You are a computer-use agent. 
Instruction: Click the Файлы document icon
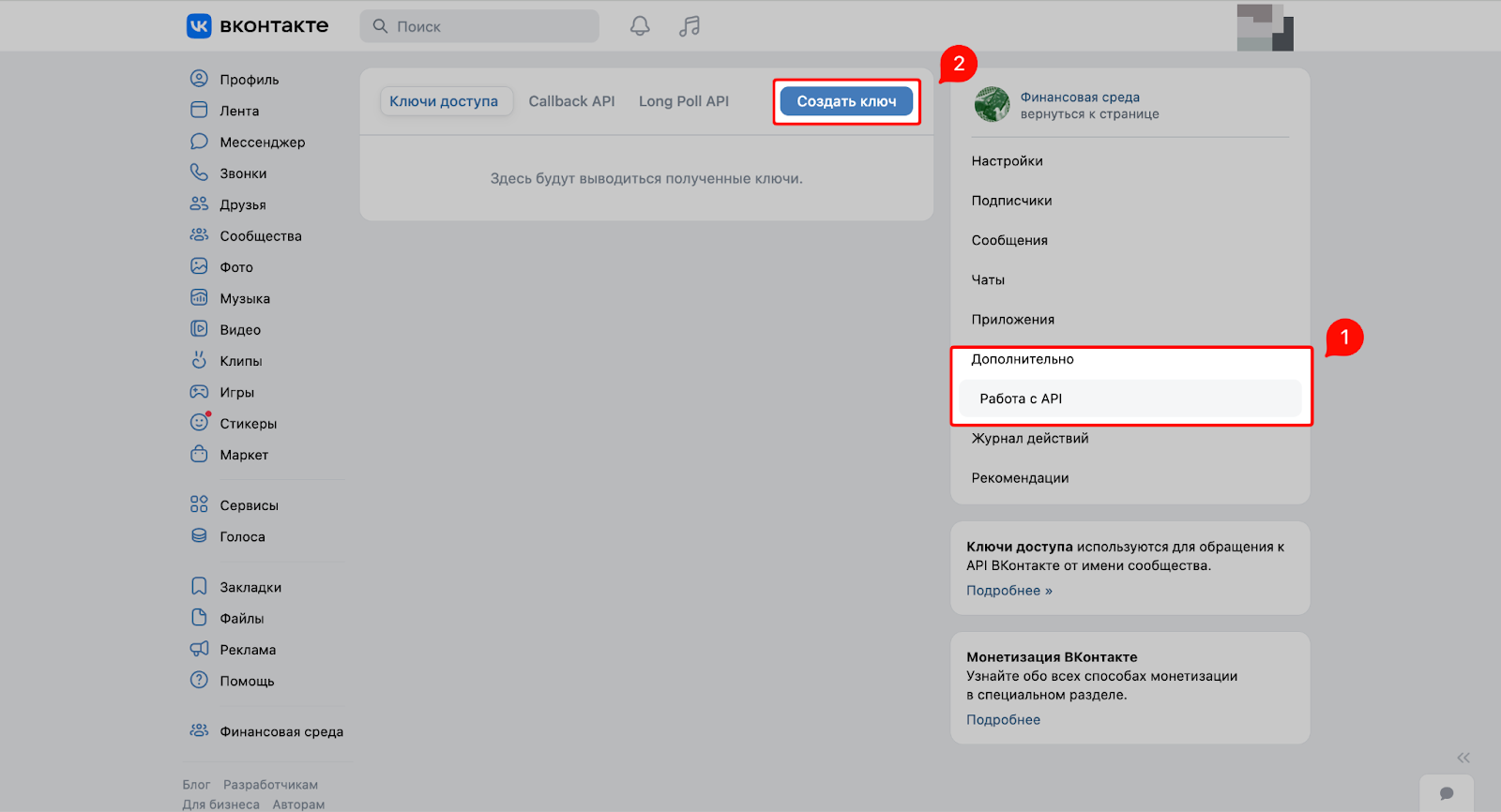click(199, 618)
